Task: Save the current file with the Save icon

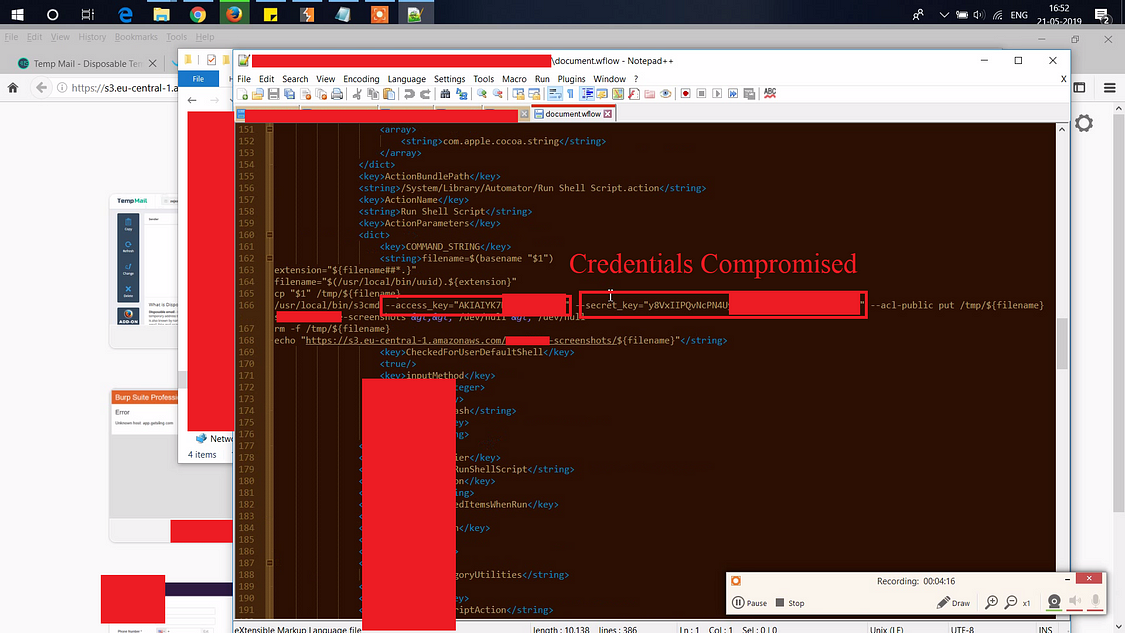Action: click(x=273, y=94)
